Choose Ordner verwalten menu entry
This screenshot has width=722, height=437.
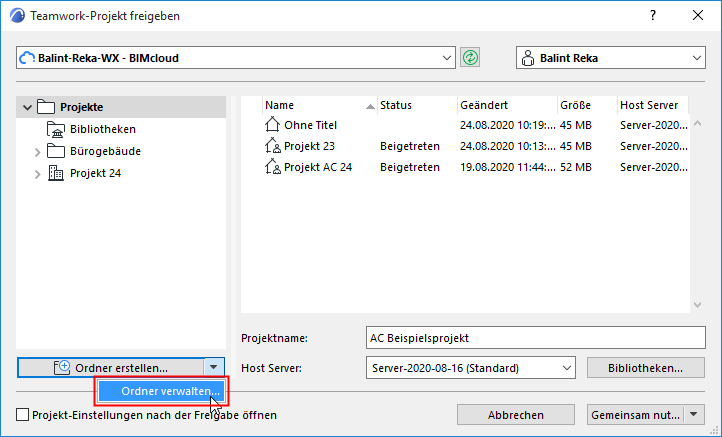pos(161,391)
